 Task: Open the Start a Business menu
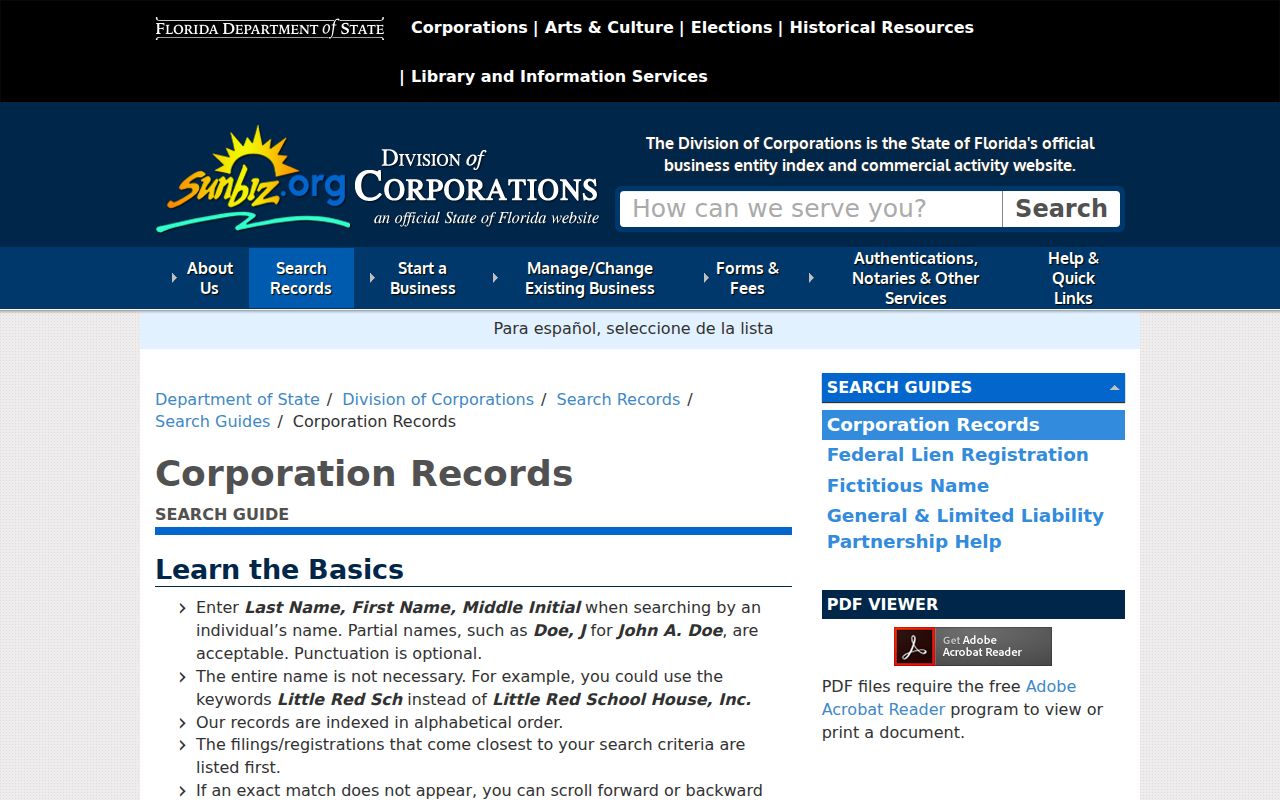[x=422, y=278]
